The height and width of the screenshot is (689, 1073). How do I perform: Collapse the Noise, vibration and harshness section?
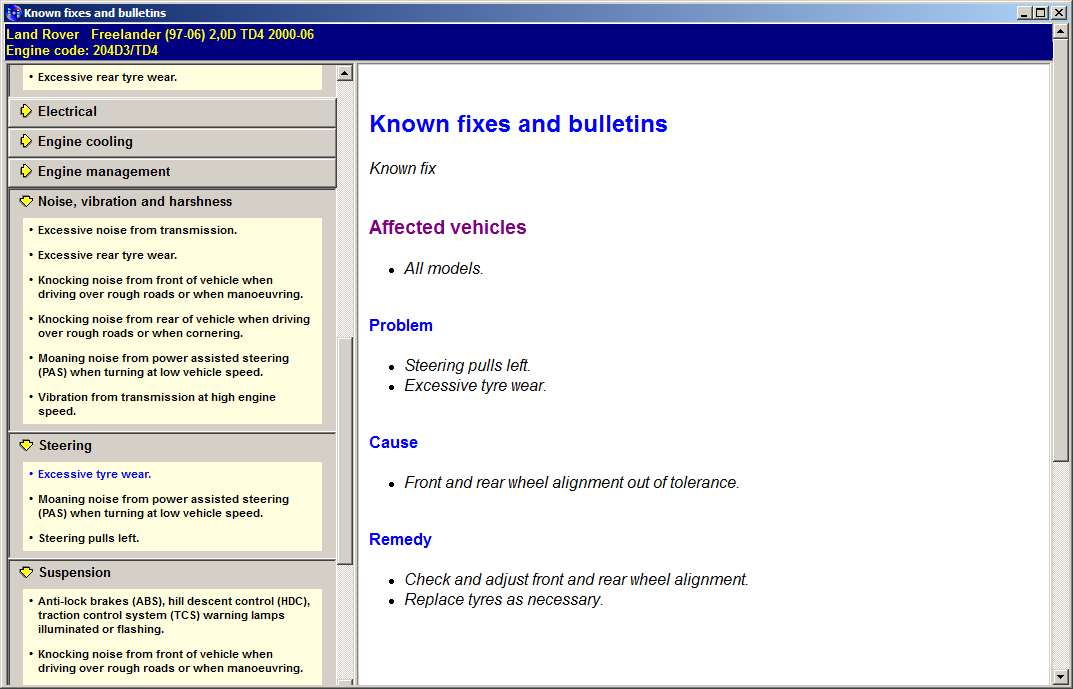click(172, 202)
